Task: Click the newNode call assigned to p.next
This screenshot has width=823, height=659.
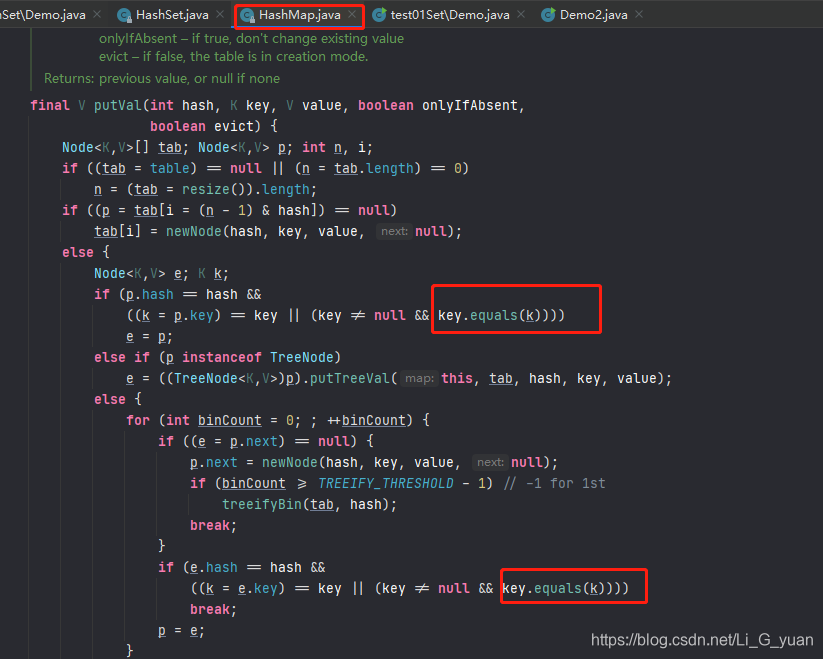Action: (290, 462)
